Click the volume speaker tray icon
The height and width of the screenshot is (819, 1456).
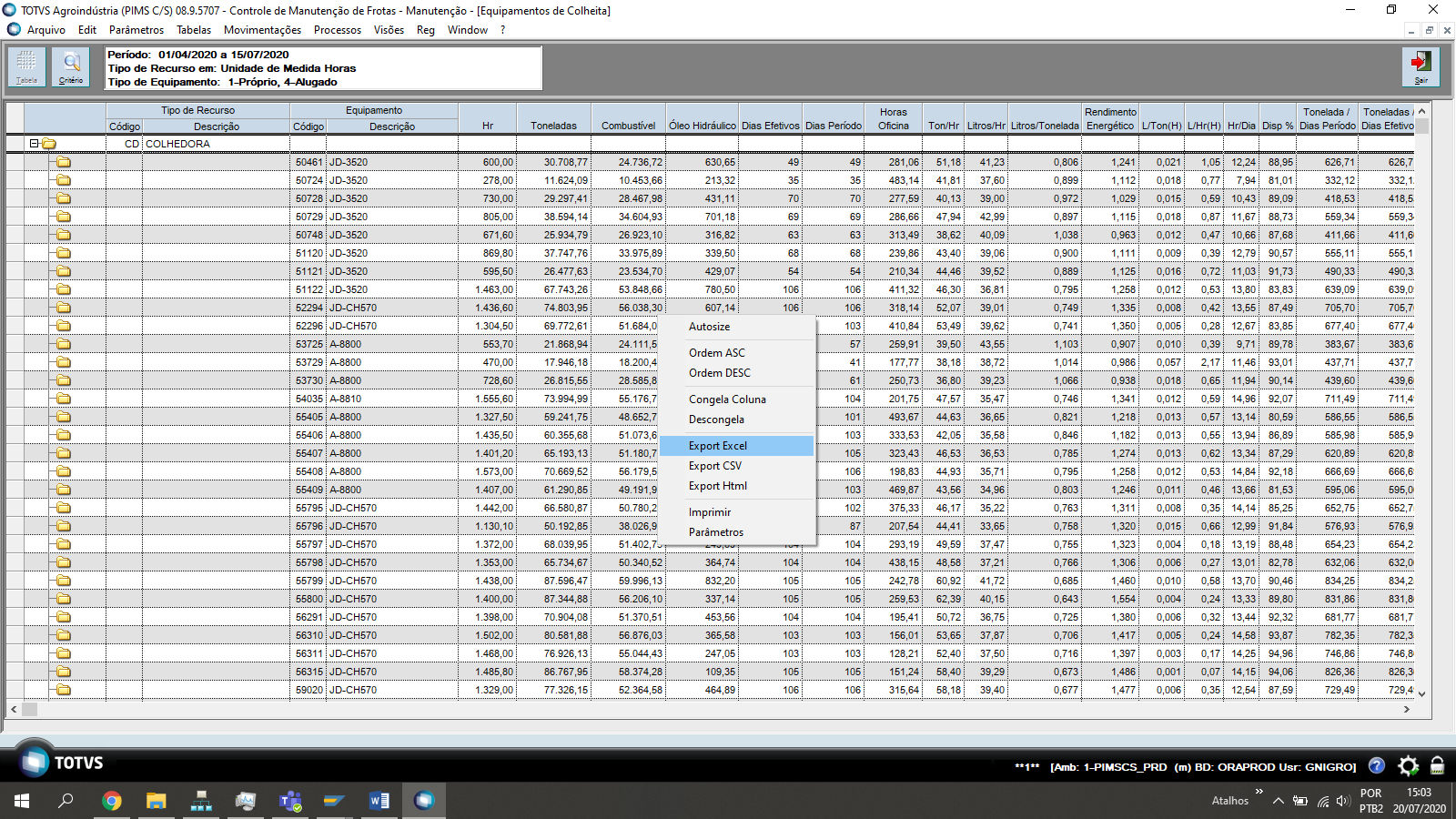point(1343,802)
